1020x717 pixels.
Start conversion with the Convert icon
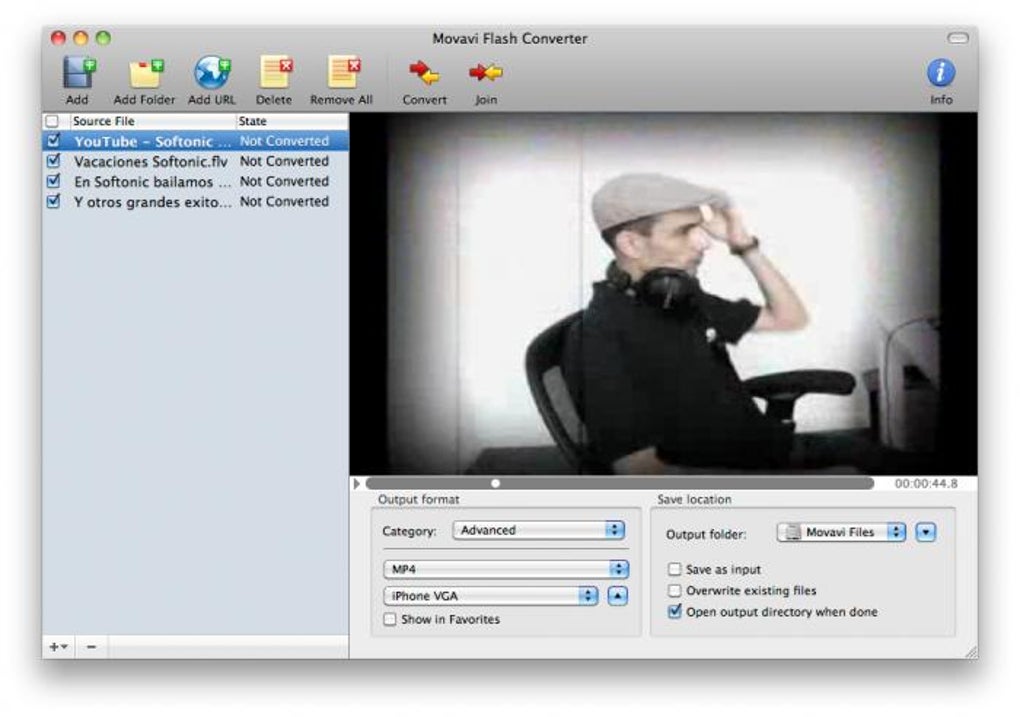(424, 73)
